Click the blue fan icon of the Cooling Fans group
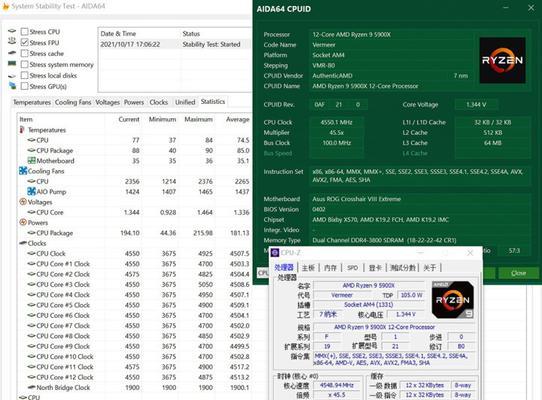This screenshot has height=400, width=542. (x=23, y=171)
